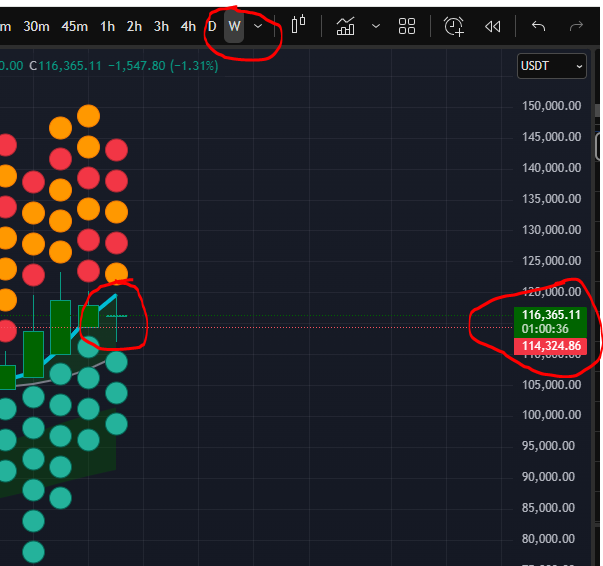Viewport: 603px width, 566px height.
Task: Switch to the D daily timeframe
Action: tap(212, 27)
